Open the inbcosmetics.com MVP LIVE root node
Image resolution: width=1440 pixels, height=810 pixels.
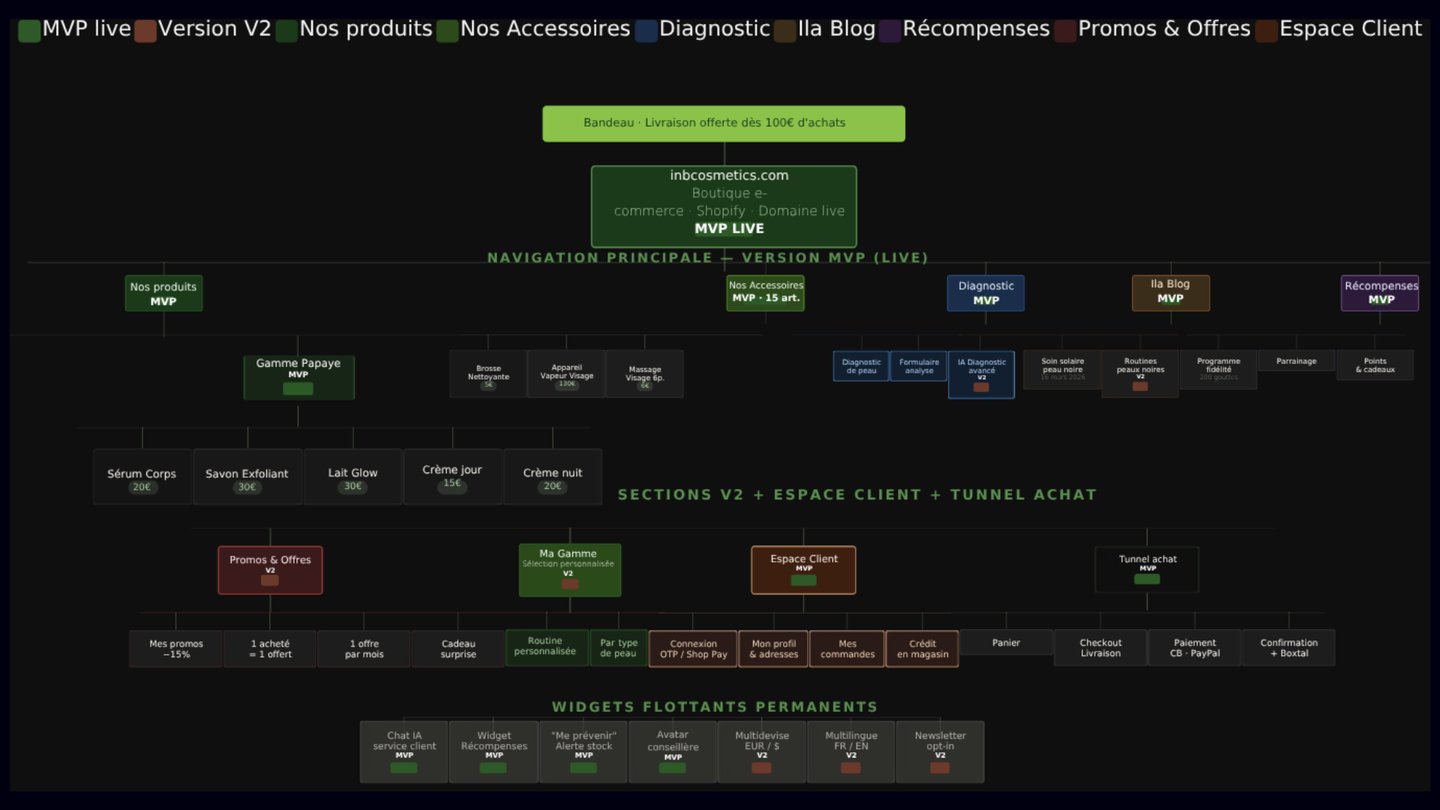[724, 207]
